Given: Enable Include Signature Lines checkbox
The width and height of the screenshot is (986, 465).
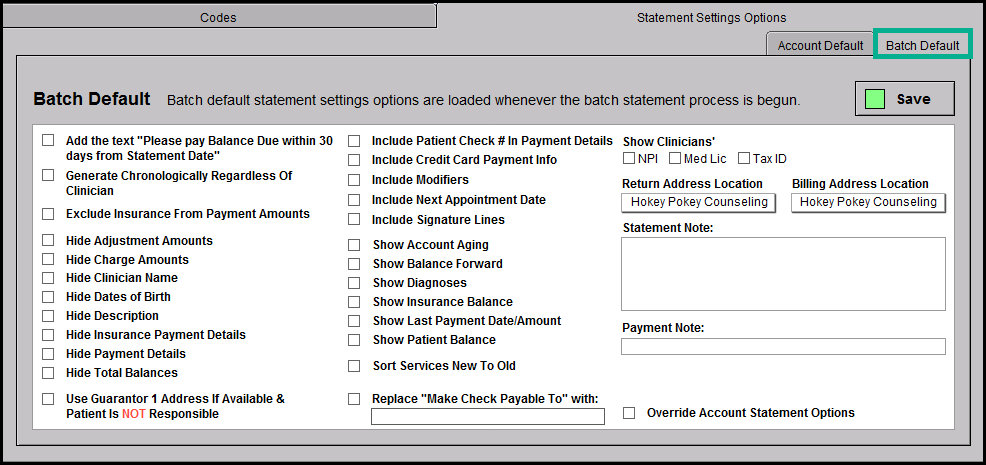Looking at the screenshot, I should pos(354,220).
